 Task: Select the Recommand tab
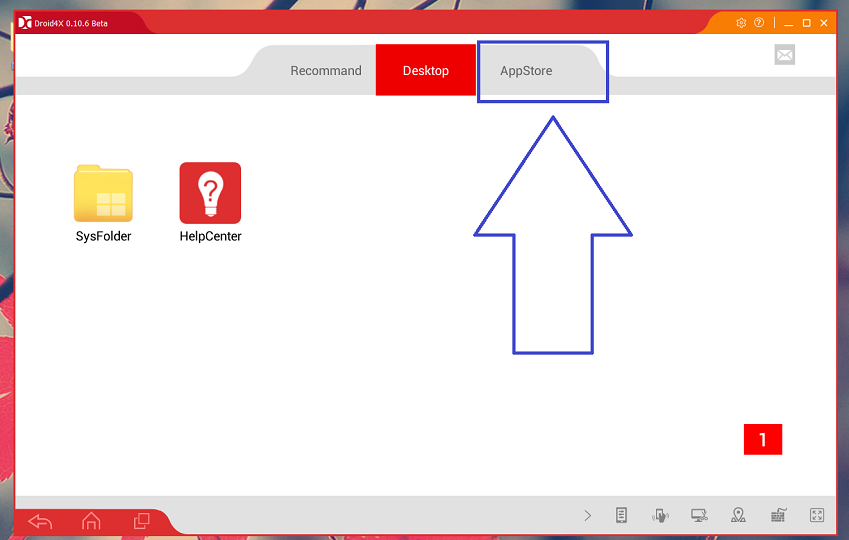click(x=326, y=70)
